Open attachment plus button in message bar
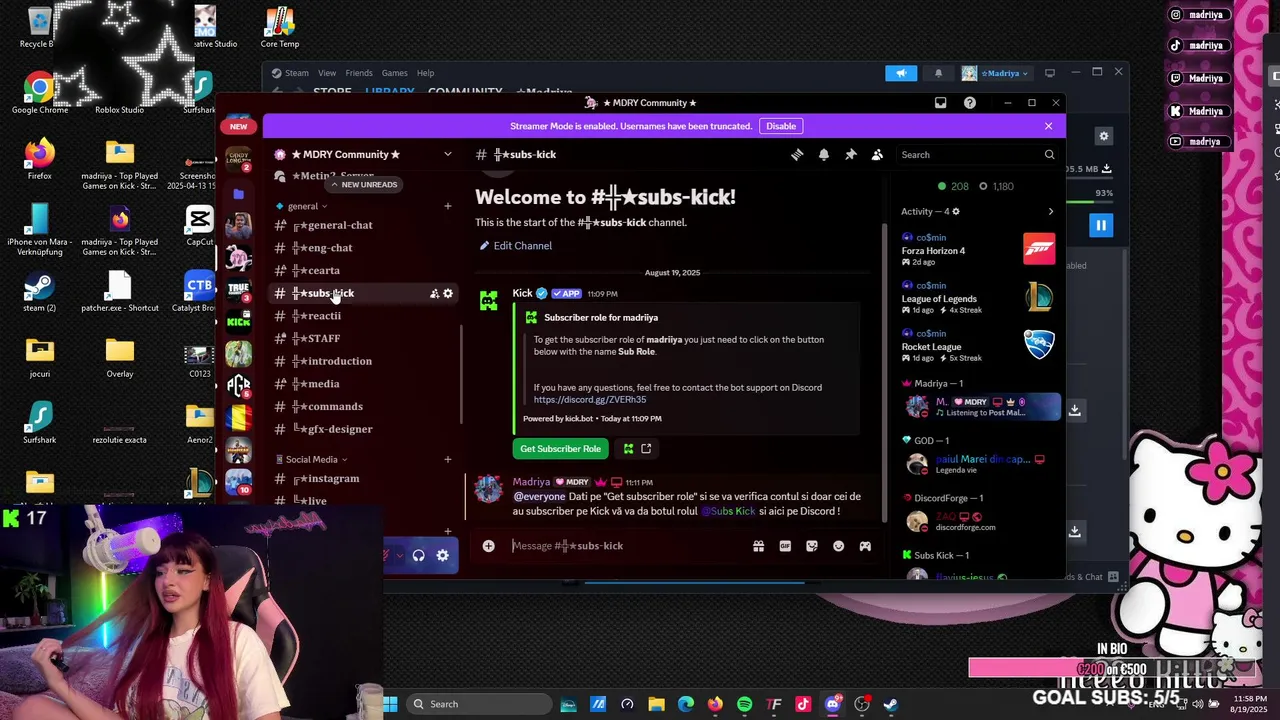Viewport: 1280px width, 720px height. click(x=488, y=546)
